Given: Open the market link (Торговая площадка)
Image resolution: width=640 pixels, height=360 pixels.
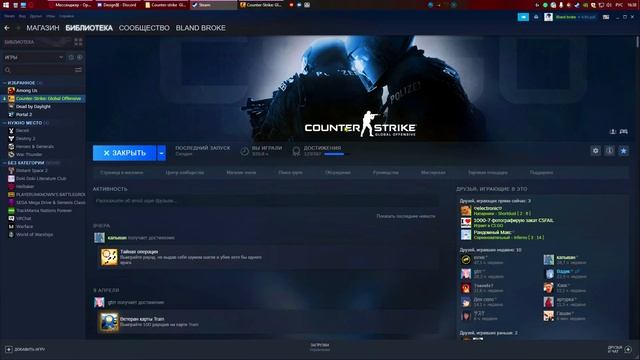Looking at the screenshot, I should [x=488, y=173].
